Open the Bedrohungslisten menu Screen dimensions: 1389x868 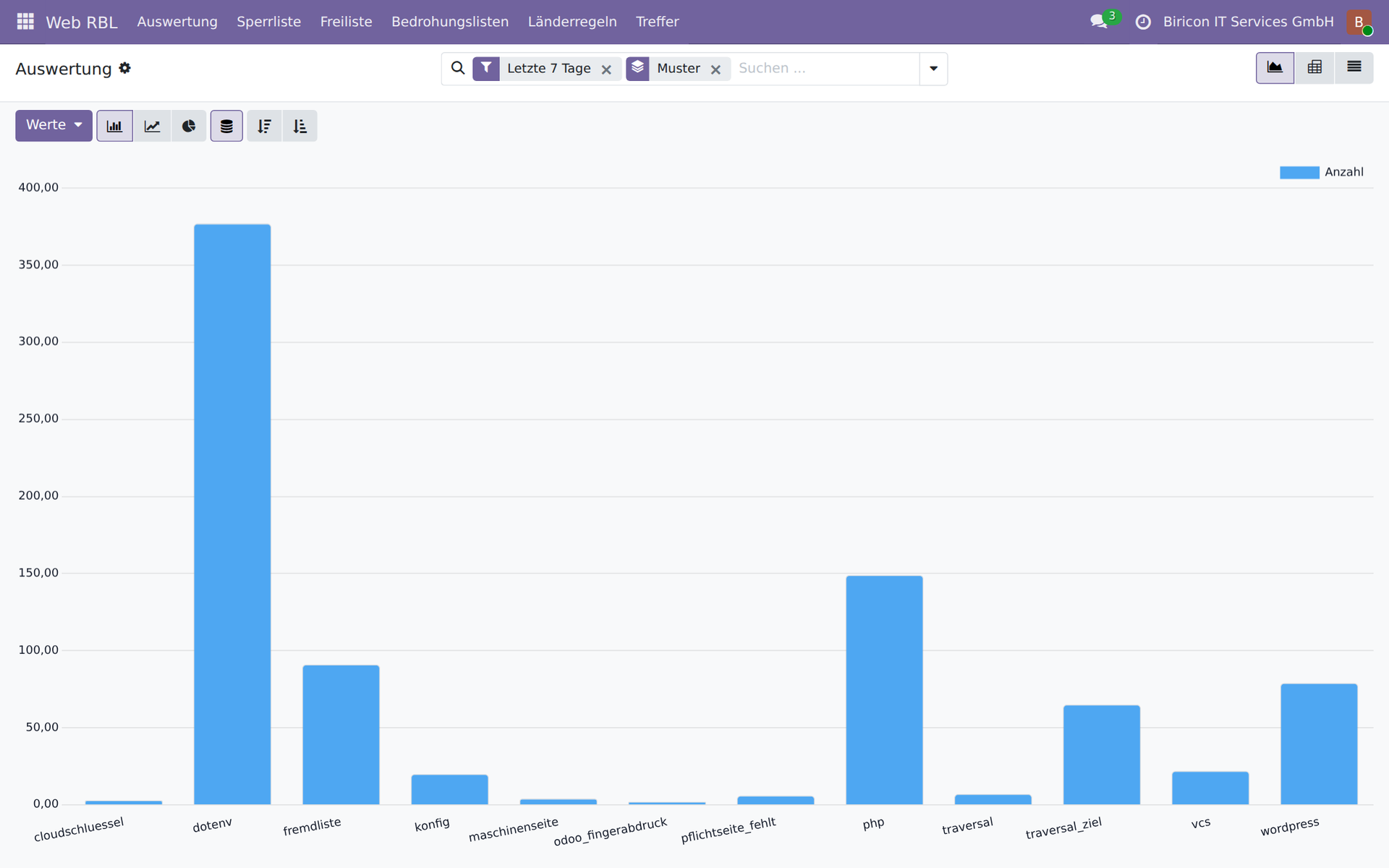click(x=450, y=22)
